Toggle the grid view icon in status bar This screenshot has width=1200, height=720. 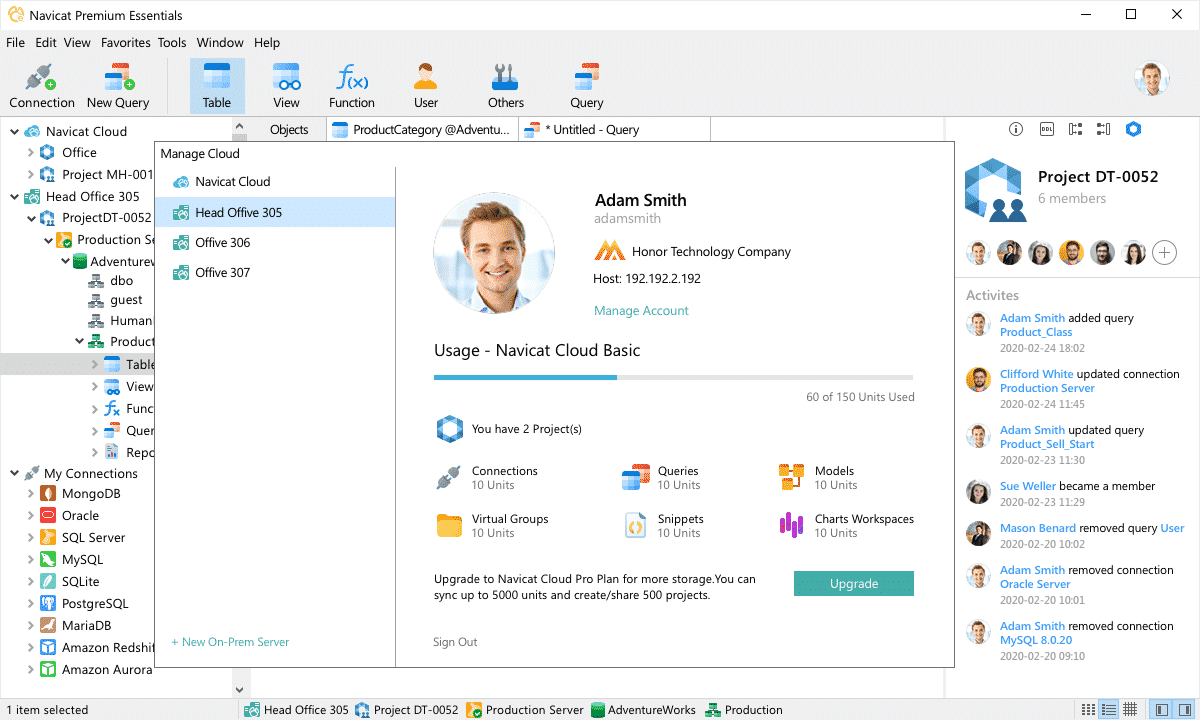pos(1130,710)
